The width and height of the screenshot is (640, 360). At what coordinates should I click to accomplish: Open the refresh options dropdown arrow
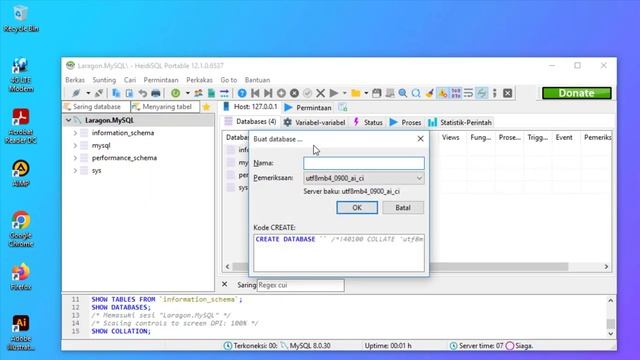click(x=187, y=93)
